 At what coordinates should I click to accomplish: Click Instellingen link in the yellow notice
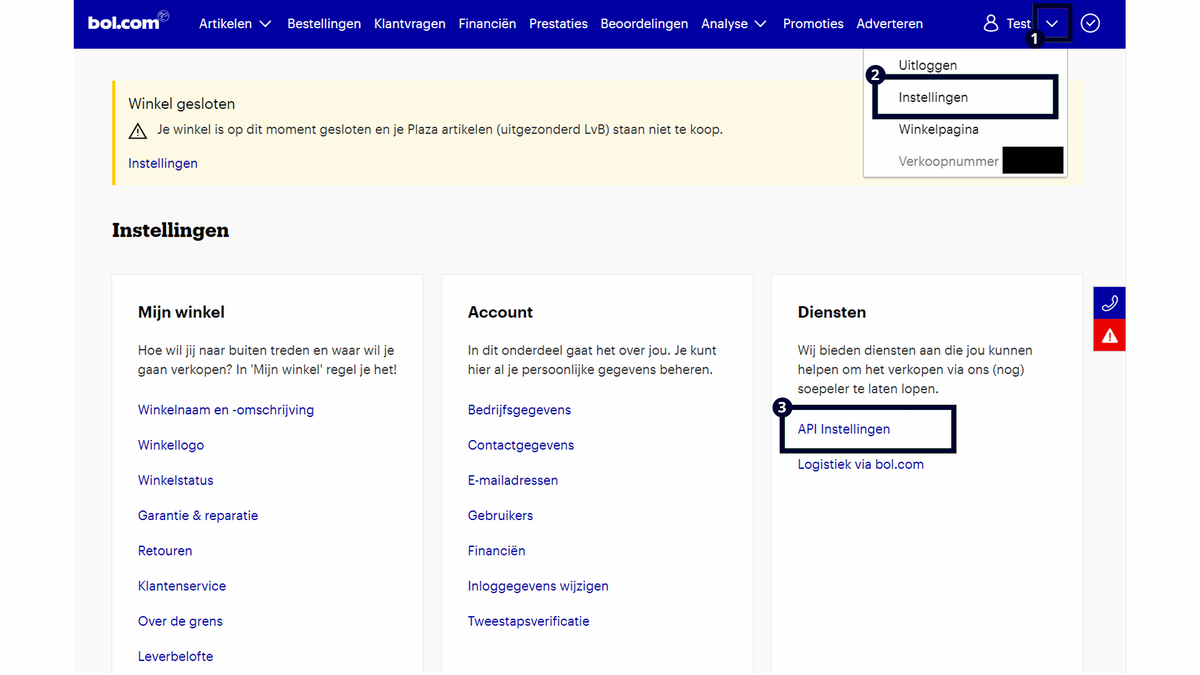pyautogui.click(x=163, y=163)
